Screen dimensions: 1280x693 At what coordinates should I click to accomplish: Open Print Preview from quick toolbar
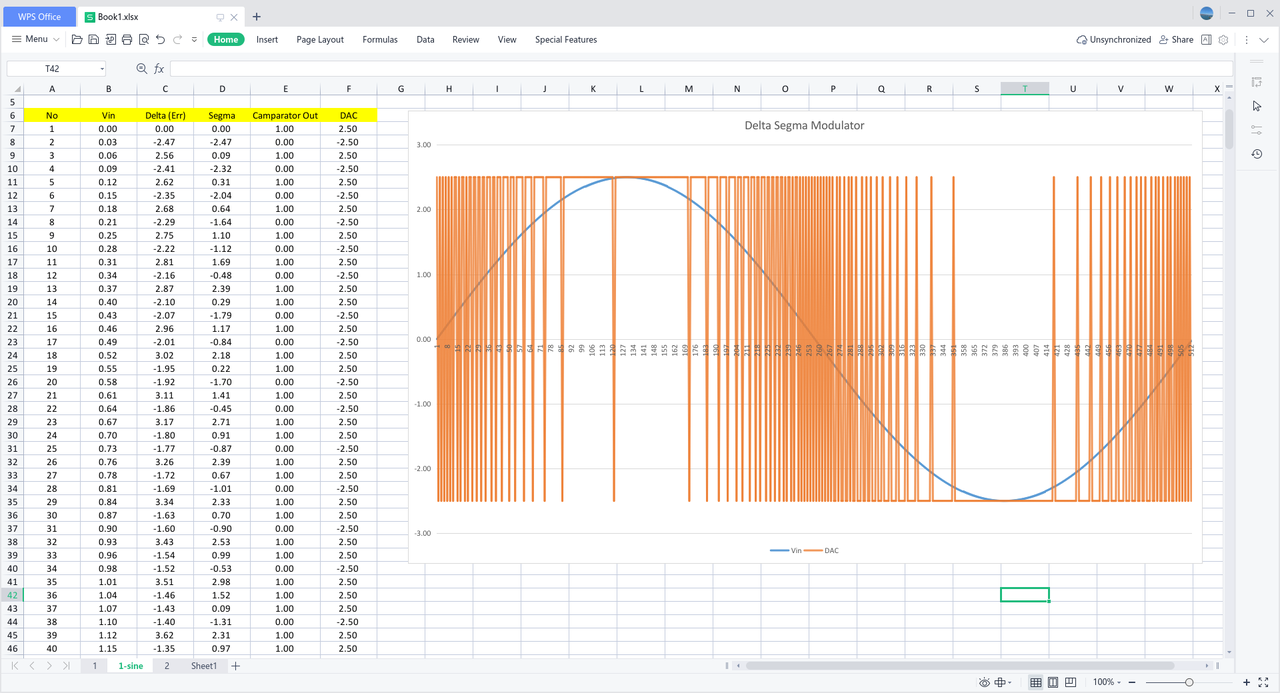(144, 40)
